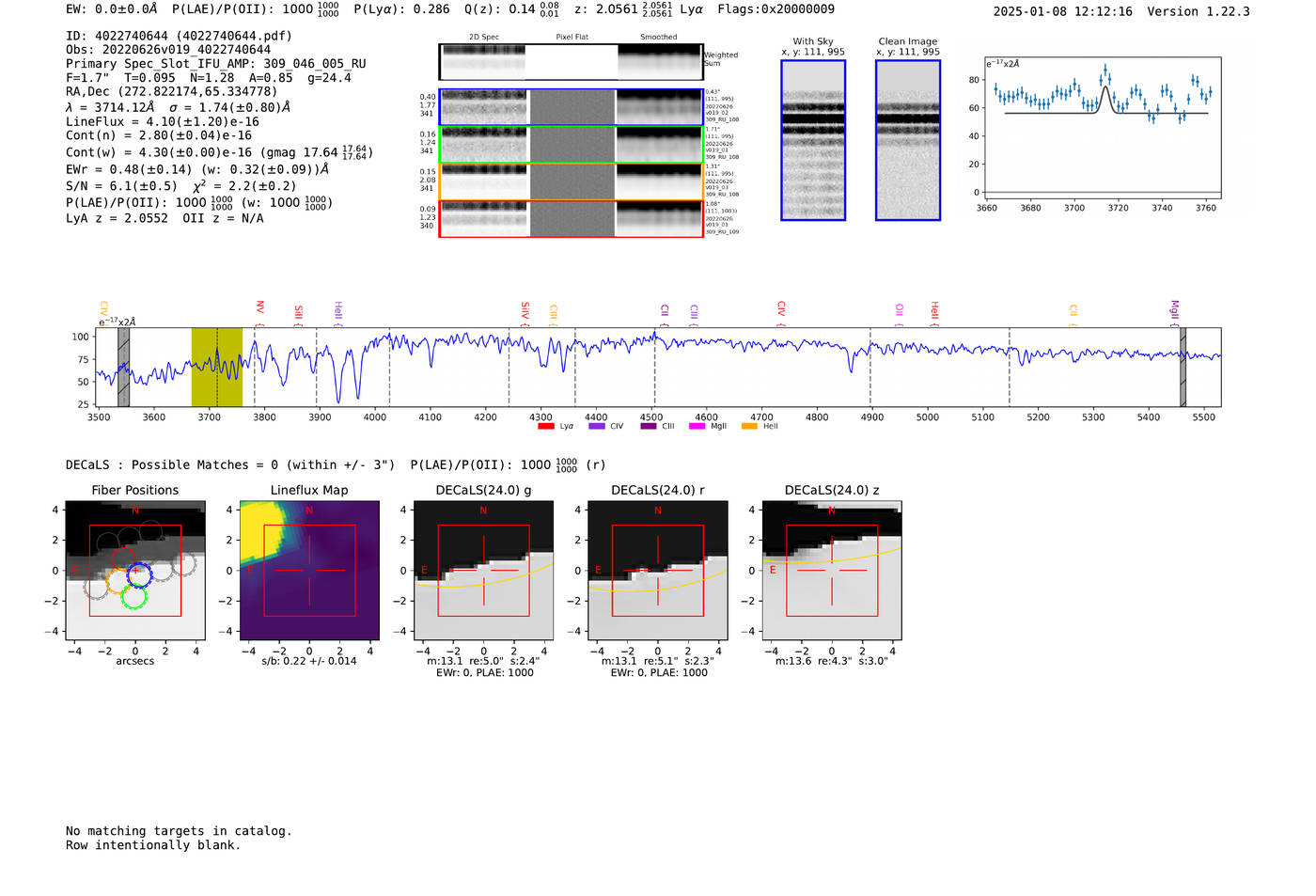Image resolution: width=1316 pixels, height=896 pixels.
Task: Click the CIV legend color swatch
Action: click(596, 426)
